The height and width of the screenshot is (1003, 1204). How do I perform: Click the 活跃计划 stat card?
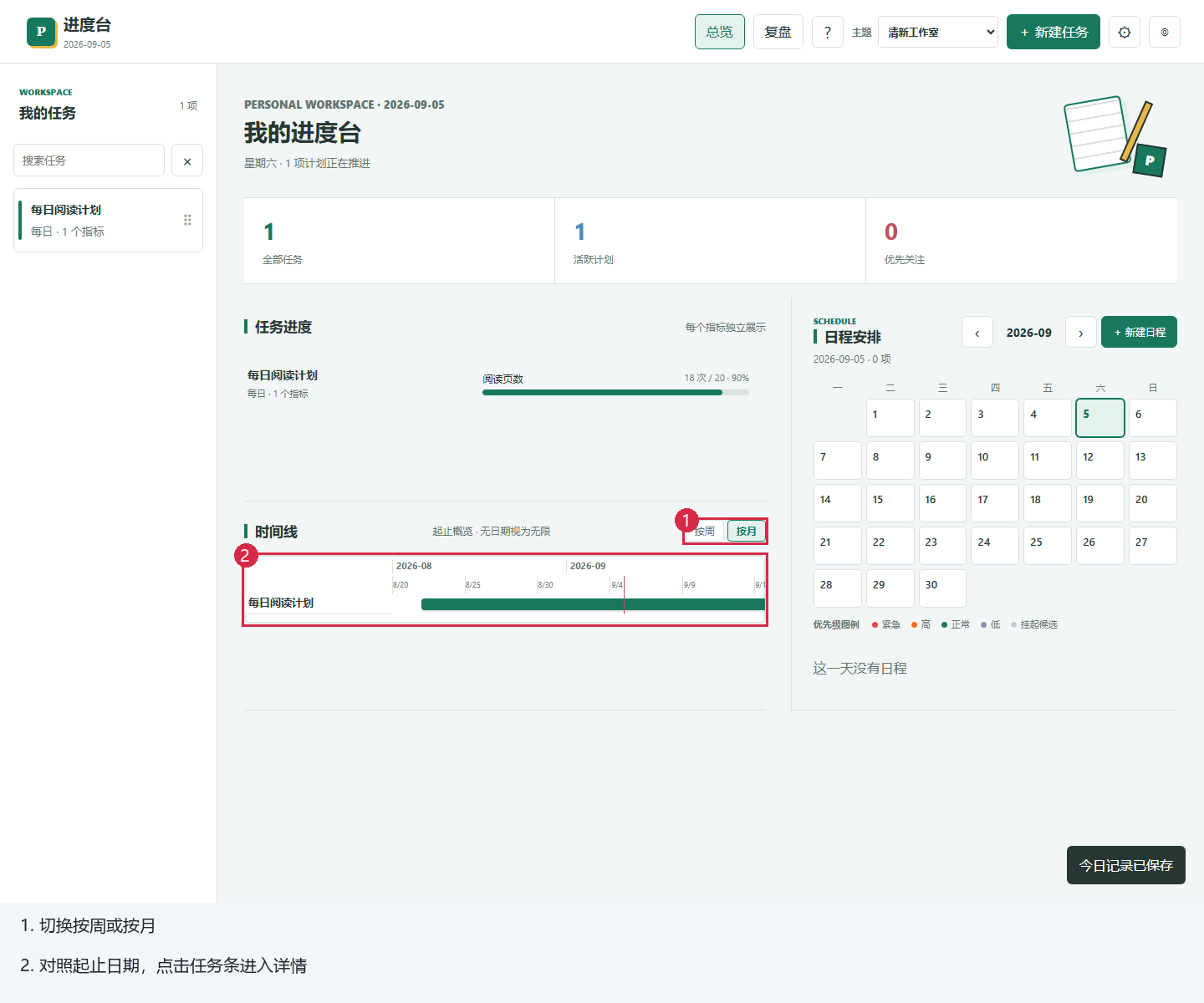[x=710, y=241]
